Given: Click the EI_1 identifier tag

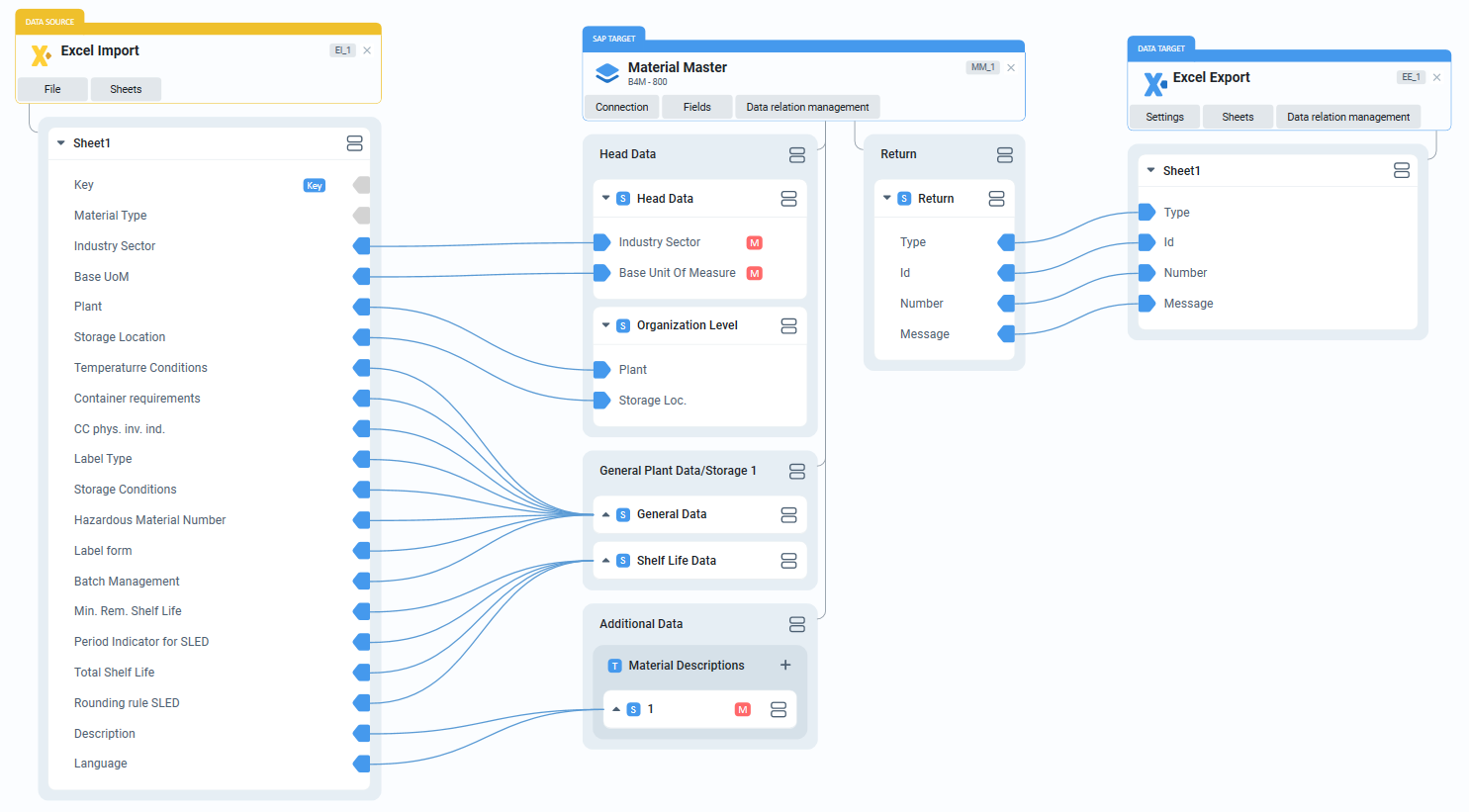Looking at the screenshot, I should tap(342, 50).
